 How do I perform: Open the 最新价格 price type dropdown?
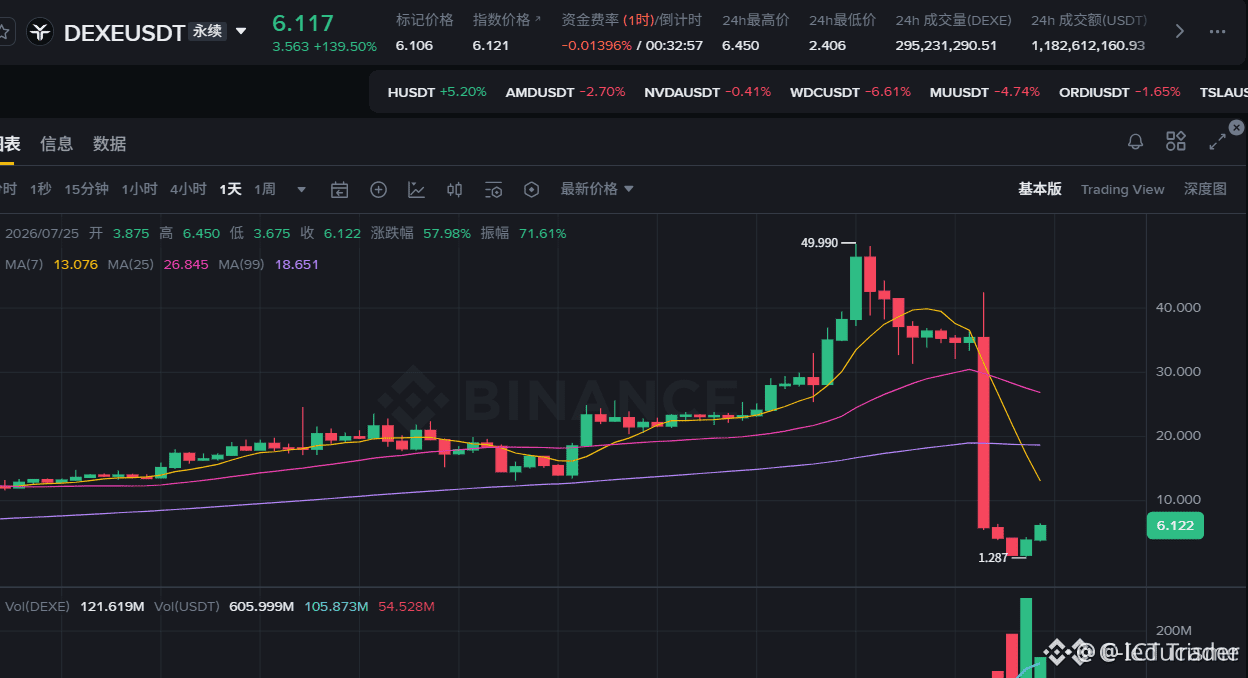(x=597, y=189)
